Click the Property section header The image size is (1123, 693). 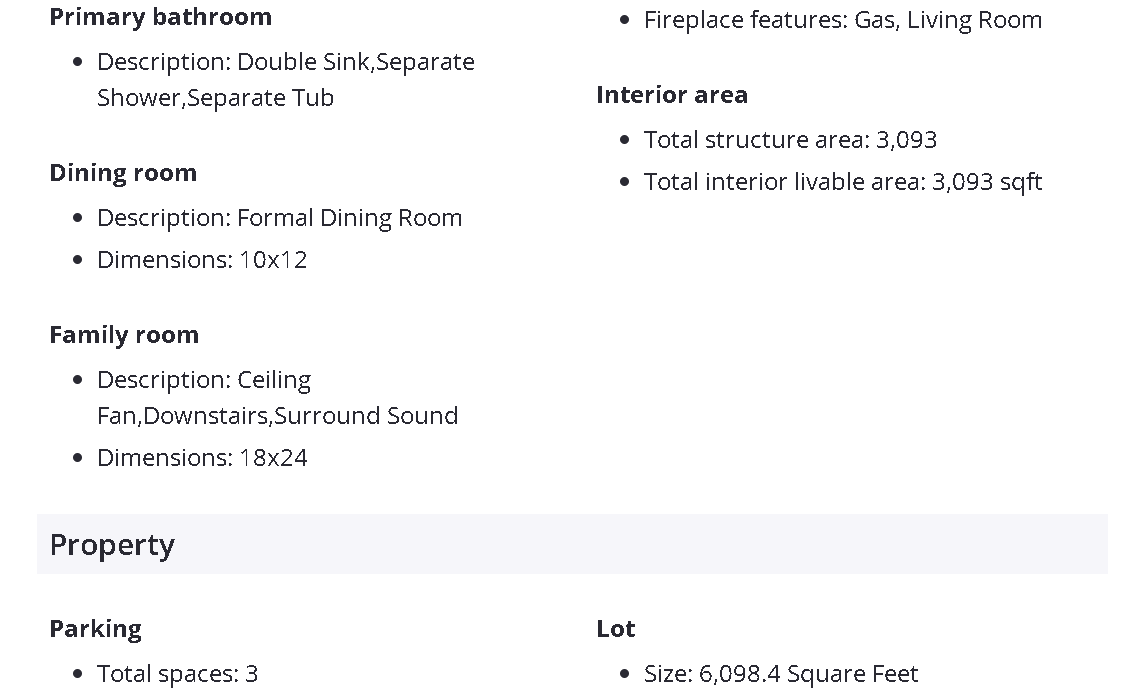(x=112, y=545)
